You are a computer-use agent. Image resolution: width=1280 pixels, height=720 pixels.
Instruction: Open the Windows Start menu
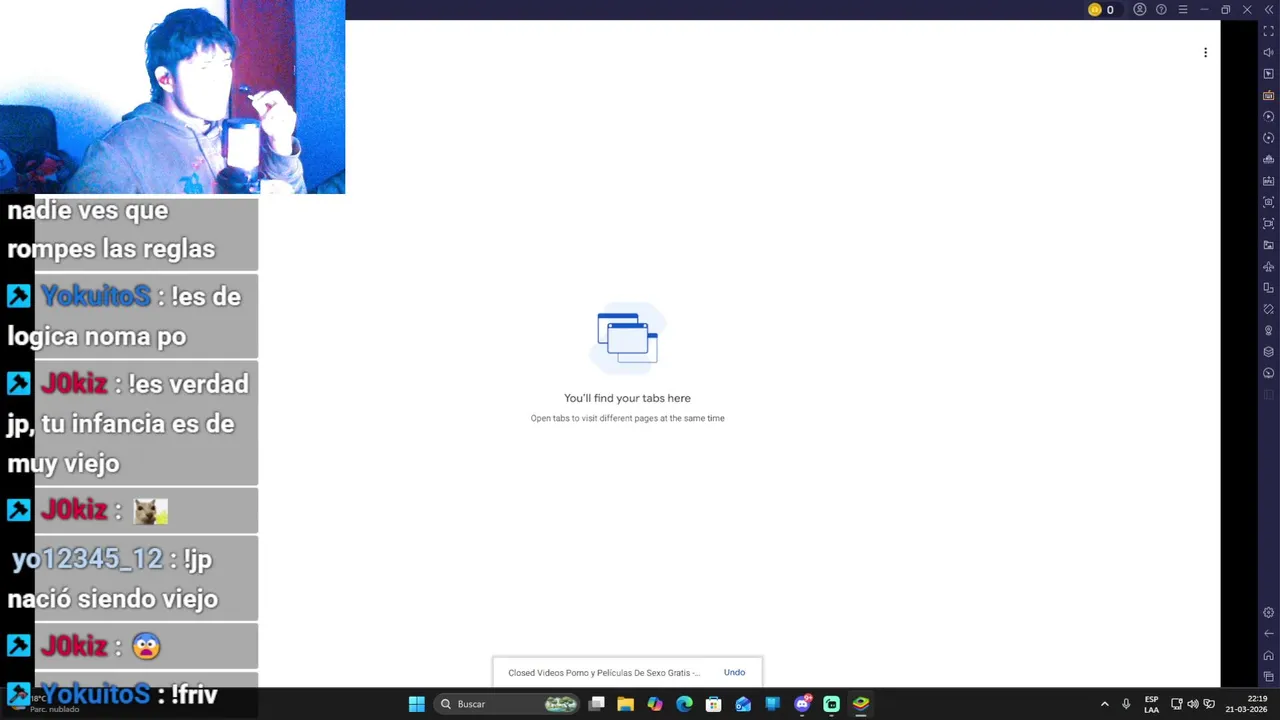click(417, 704)
